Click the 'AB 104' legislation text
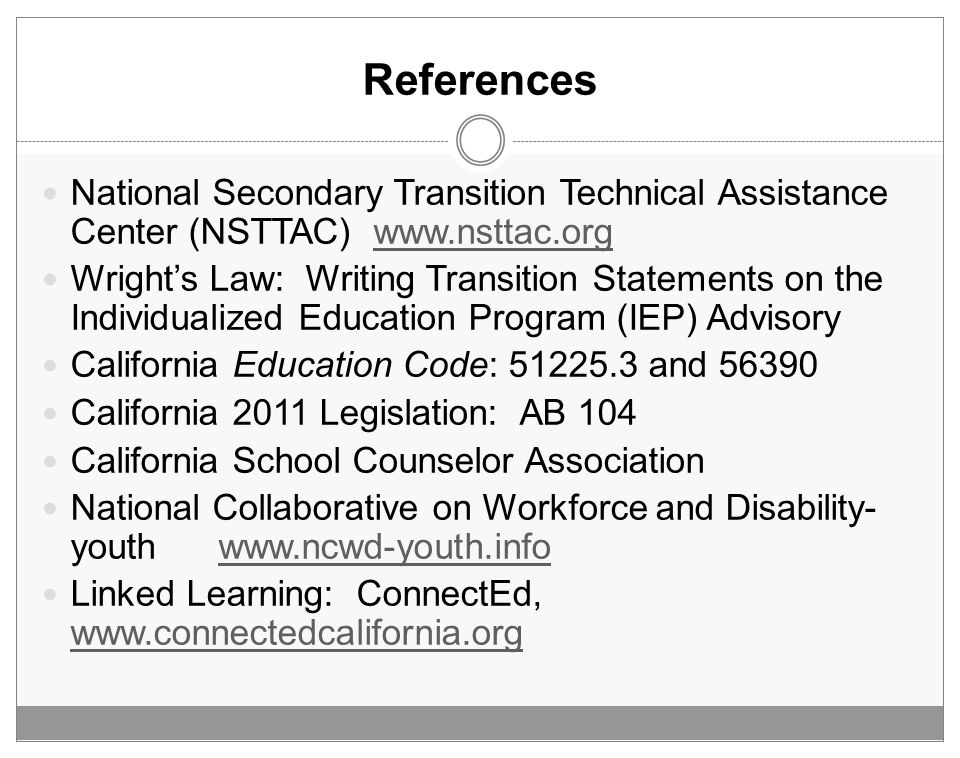Viewport: 960px width, 758px height. coord(578,413)
